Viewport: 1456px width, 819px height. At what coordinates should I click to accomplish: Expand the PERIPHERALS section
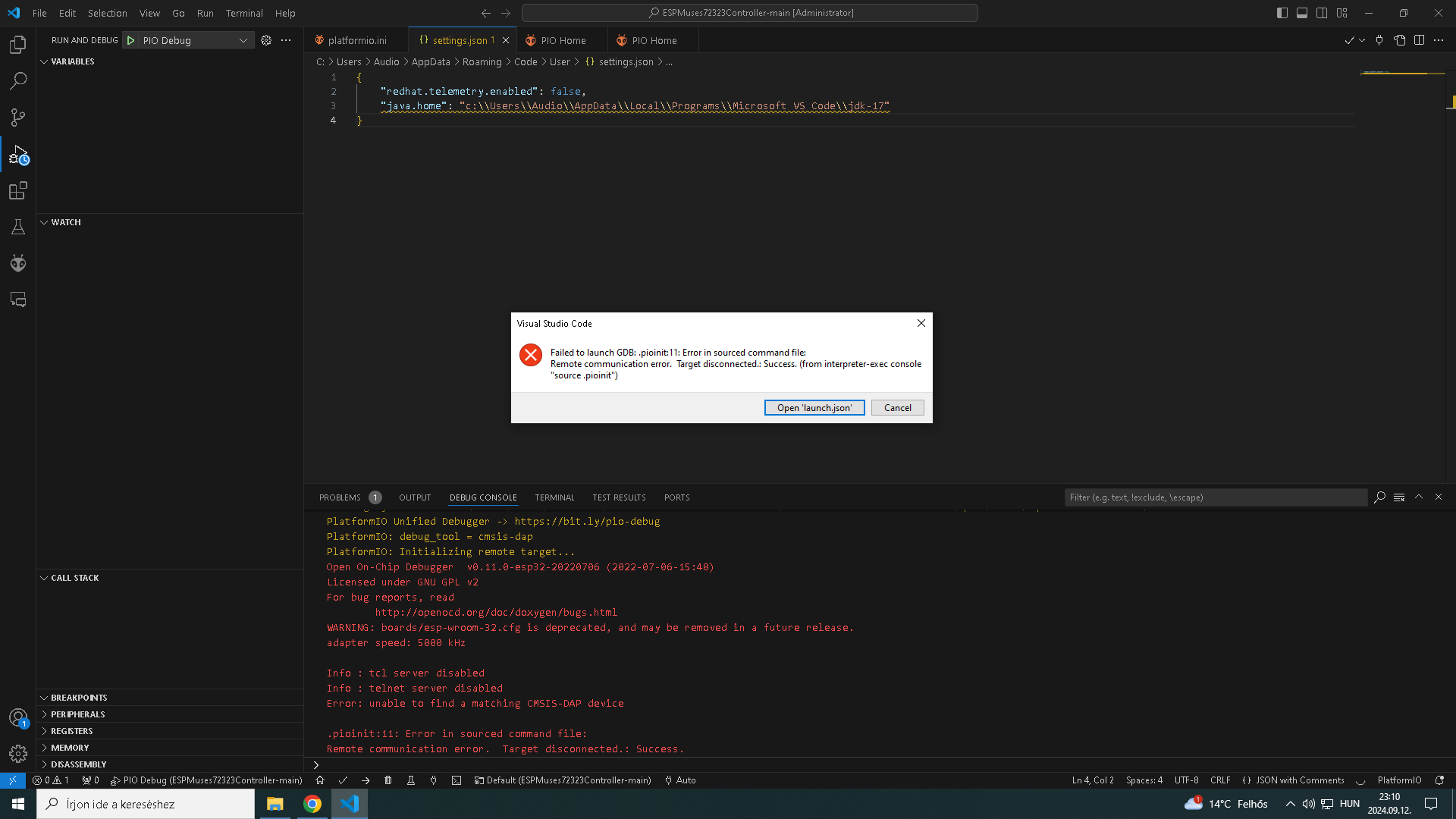tap(170, 714)
